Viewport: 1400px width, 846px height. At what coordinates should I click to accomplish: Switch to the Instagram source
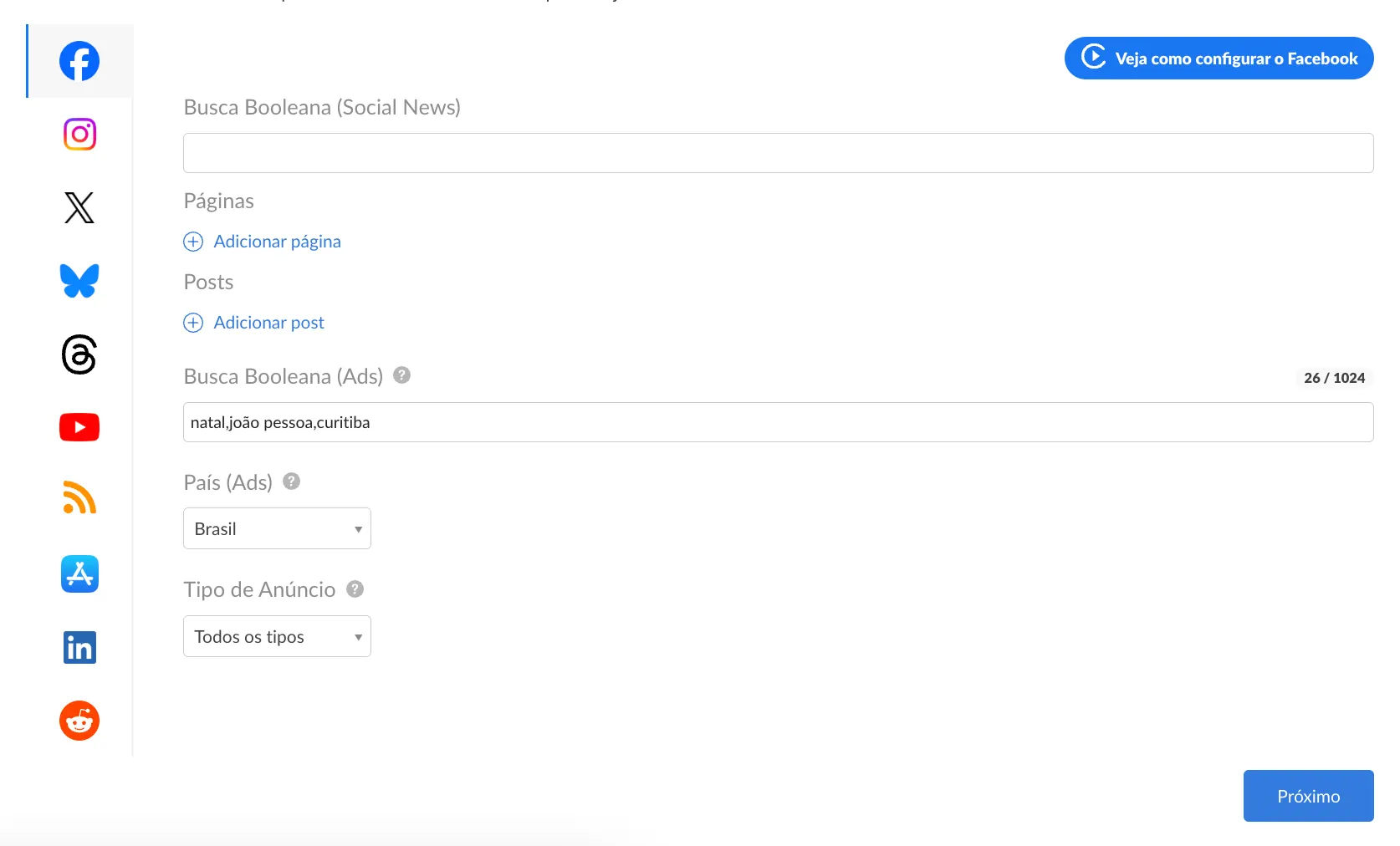79,135
